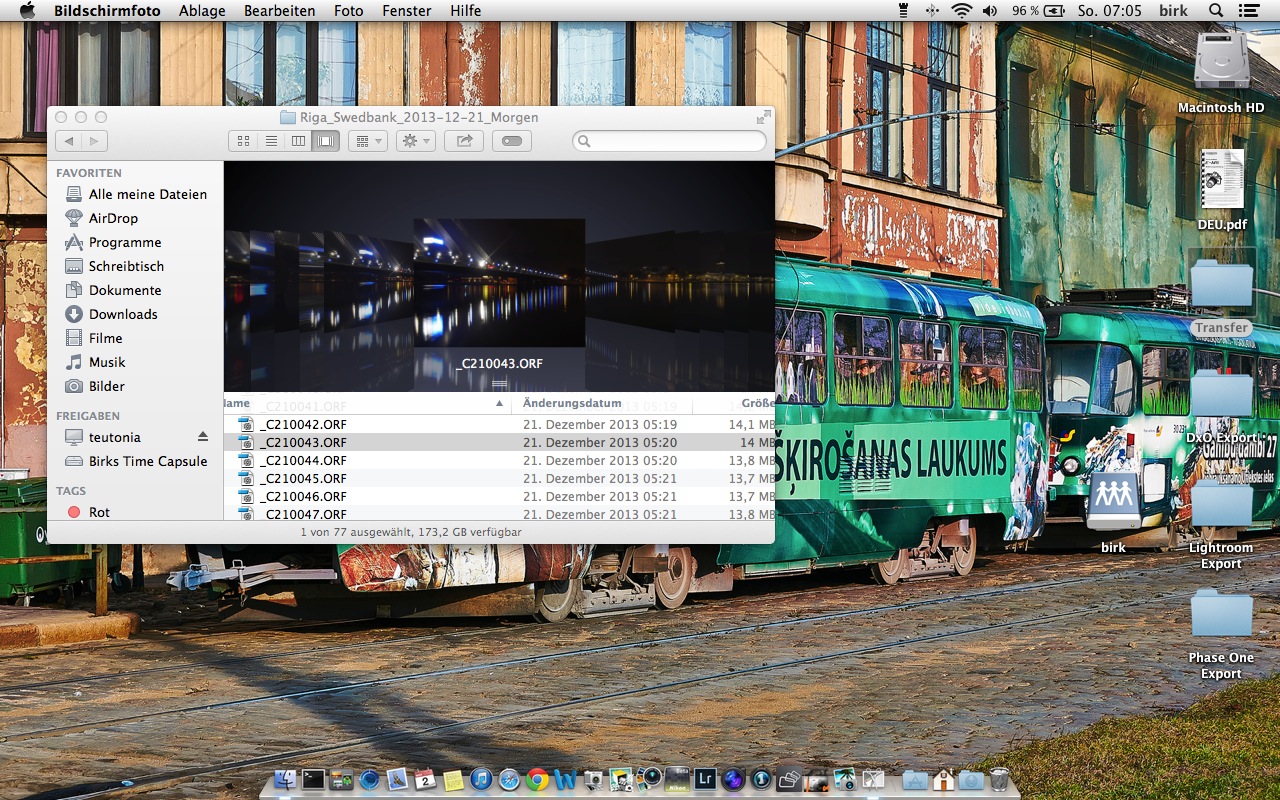Eject teutonia share
This screenshot has width=1280, height=800.
click(x=203, y=437)
